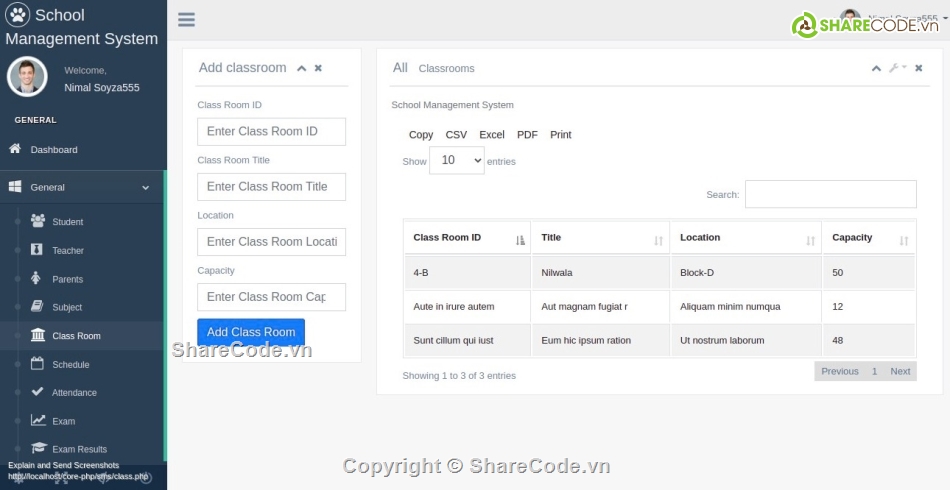Click wrench settings icon in All Classrooms panel
The image size is (950, 490).
pos(895,68)
